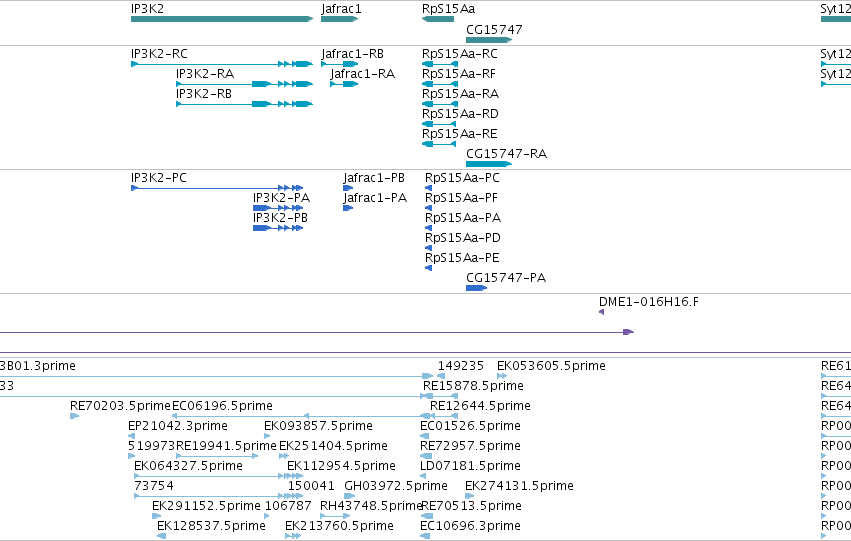Screen dimensions: 851x541
Task: Select EST EK112954.5prime
Action: (295, 476)
